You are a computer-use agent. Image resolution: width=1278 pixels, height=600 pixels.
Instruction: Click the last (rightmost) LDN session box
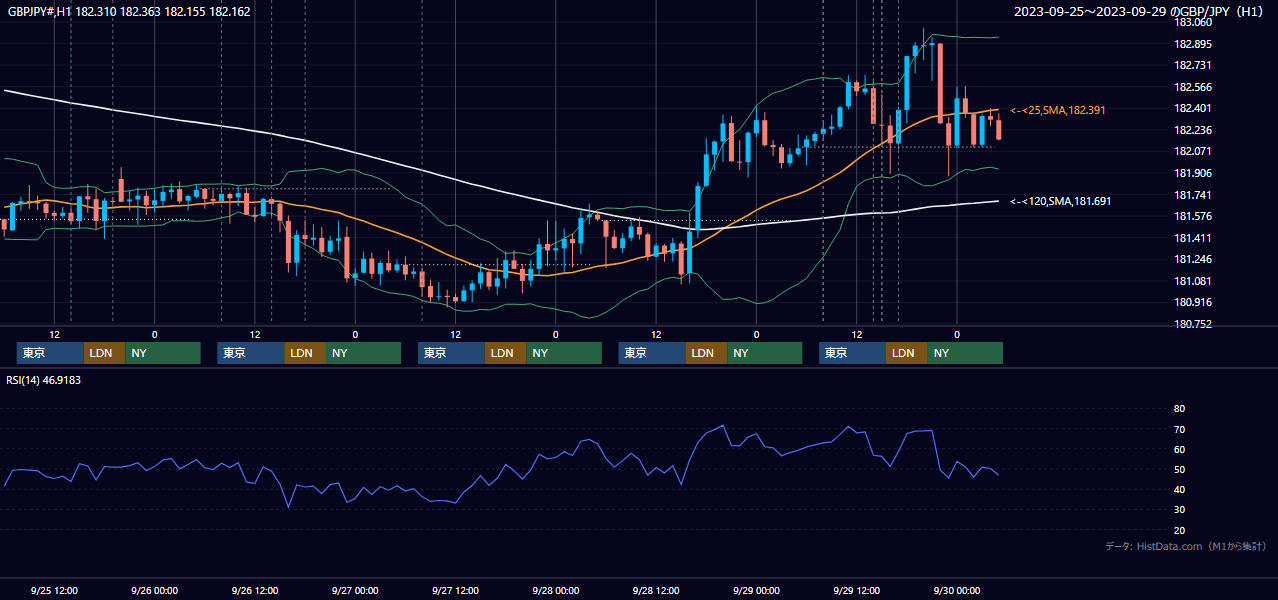coord(906,353)
